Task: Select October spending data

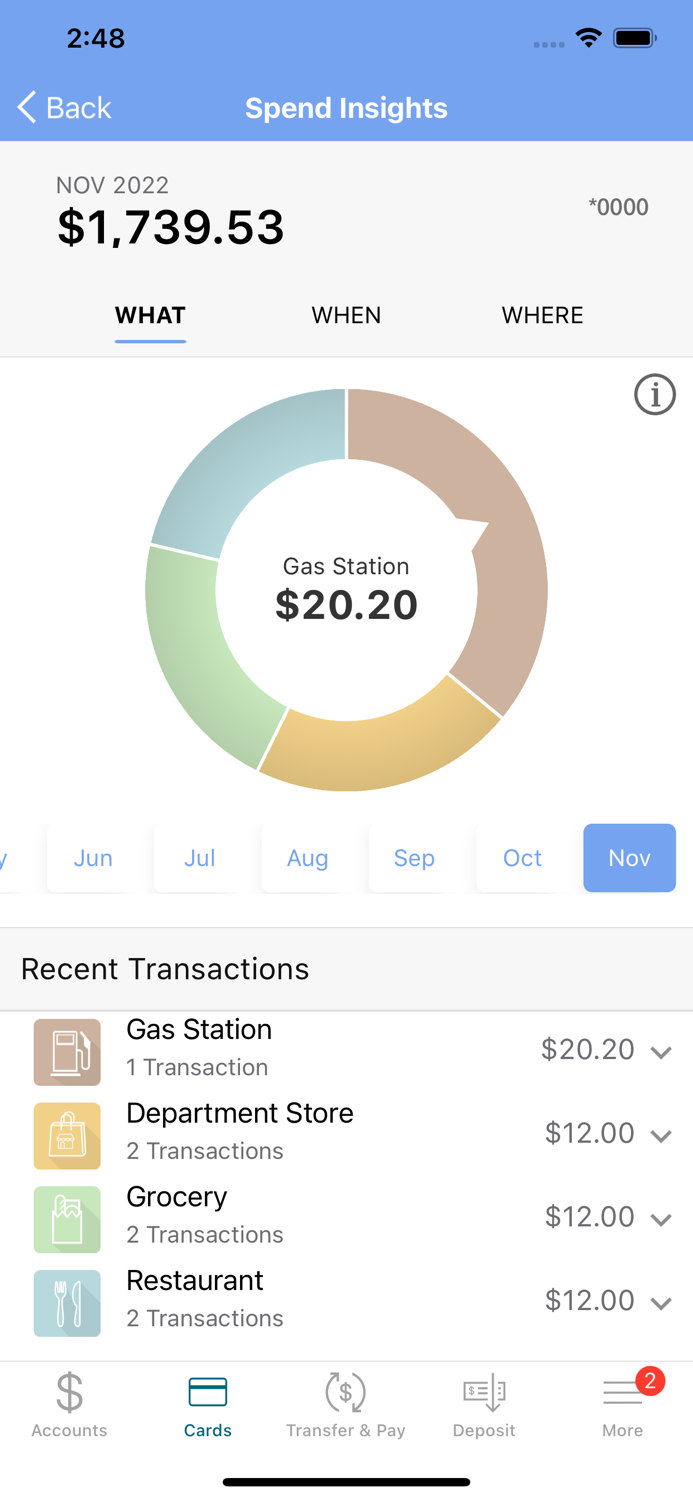Action: tap(521, 858)
